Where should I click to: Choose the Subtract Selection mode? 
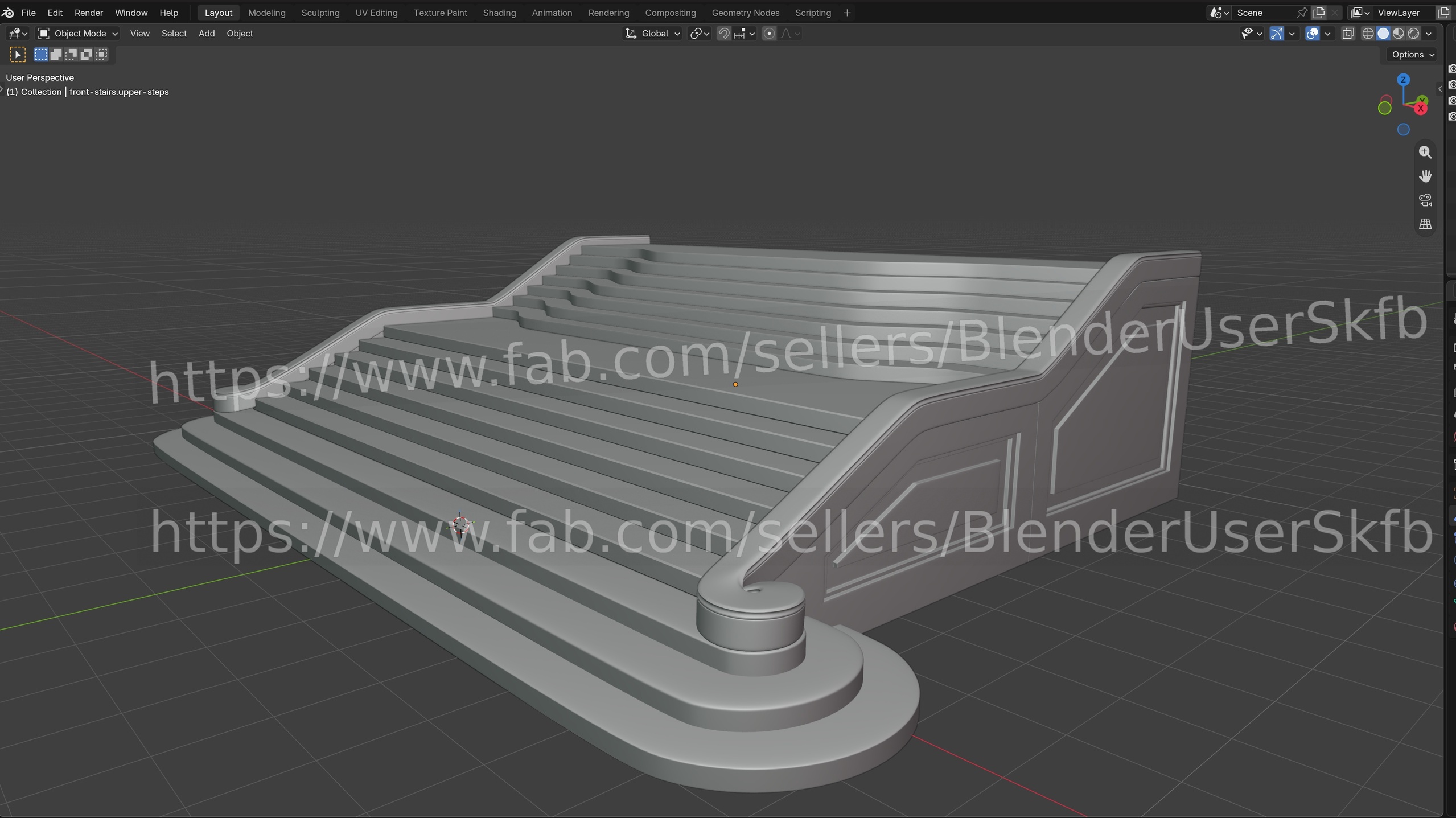[x=71, y=55]
